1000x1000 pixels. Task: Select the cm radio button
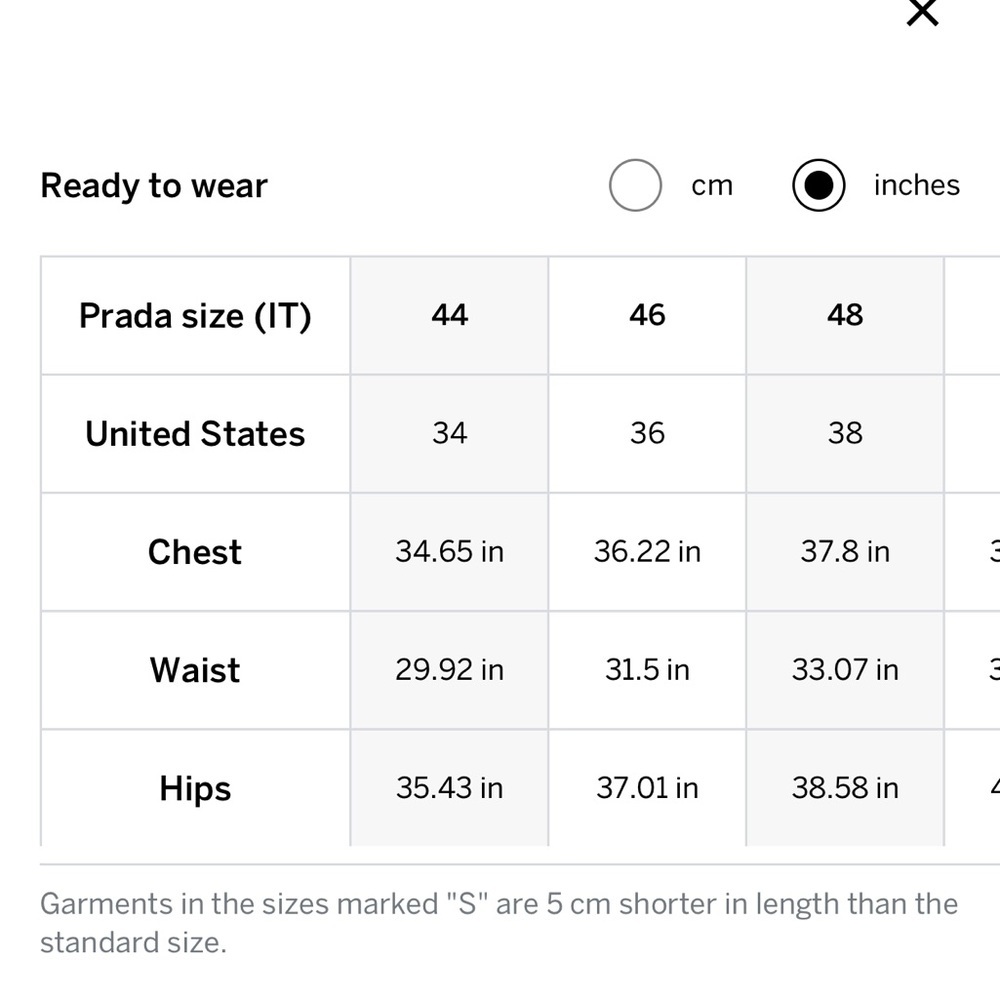tap(635, 186)
